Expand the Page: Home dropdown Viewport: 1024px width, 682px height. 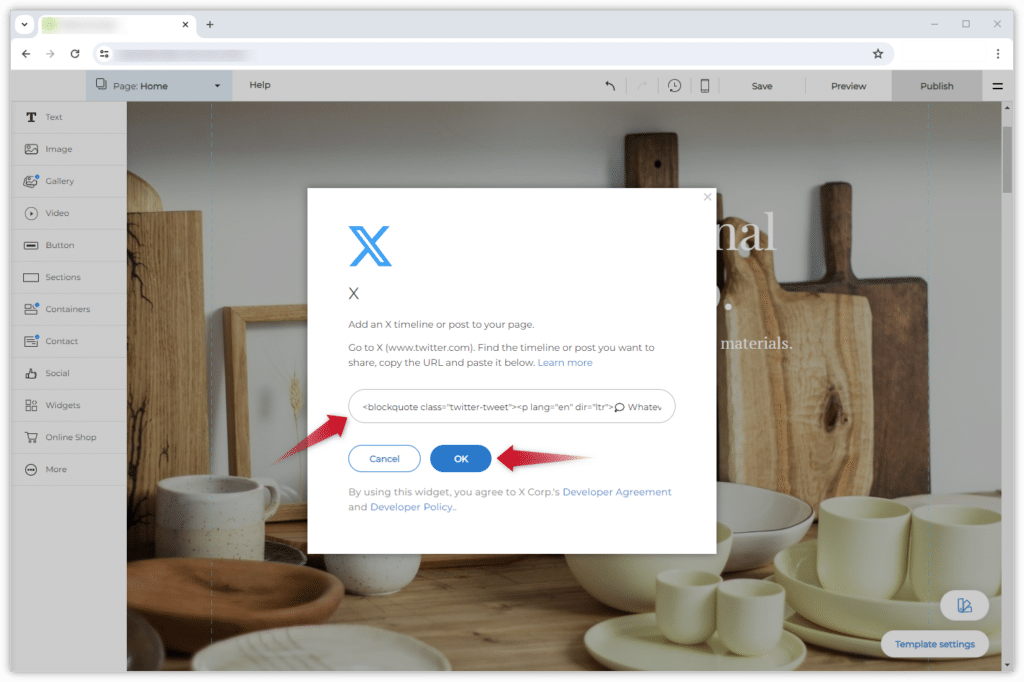[159, 86]
